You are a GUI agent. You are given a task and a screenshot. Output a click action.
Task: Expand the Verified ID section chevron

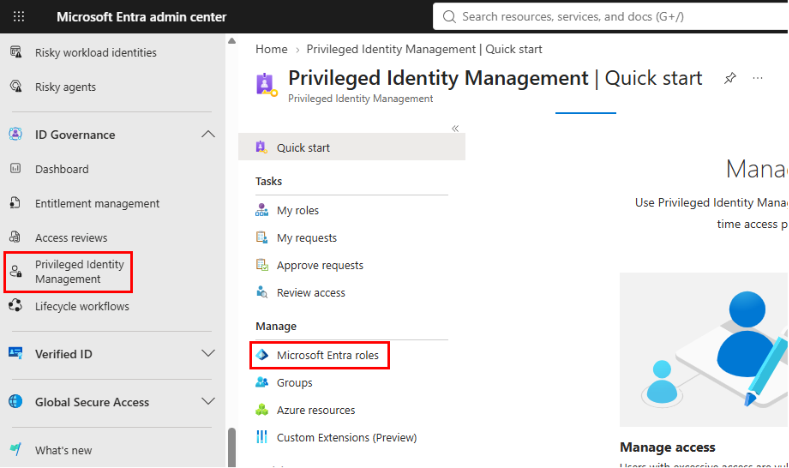point(208,353)
